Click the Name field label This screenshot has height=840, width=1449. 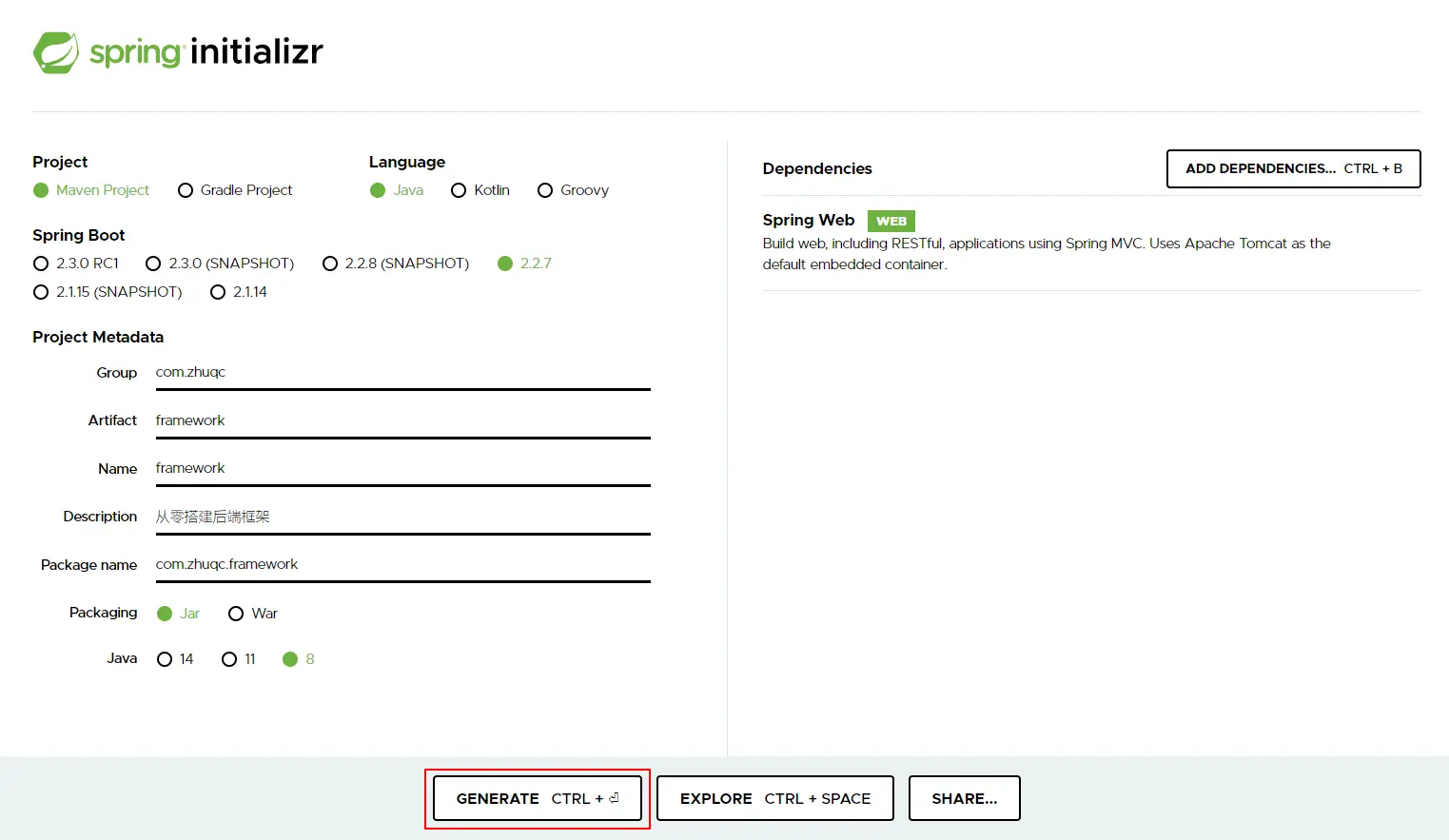pos(118,469)
